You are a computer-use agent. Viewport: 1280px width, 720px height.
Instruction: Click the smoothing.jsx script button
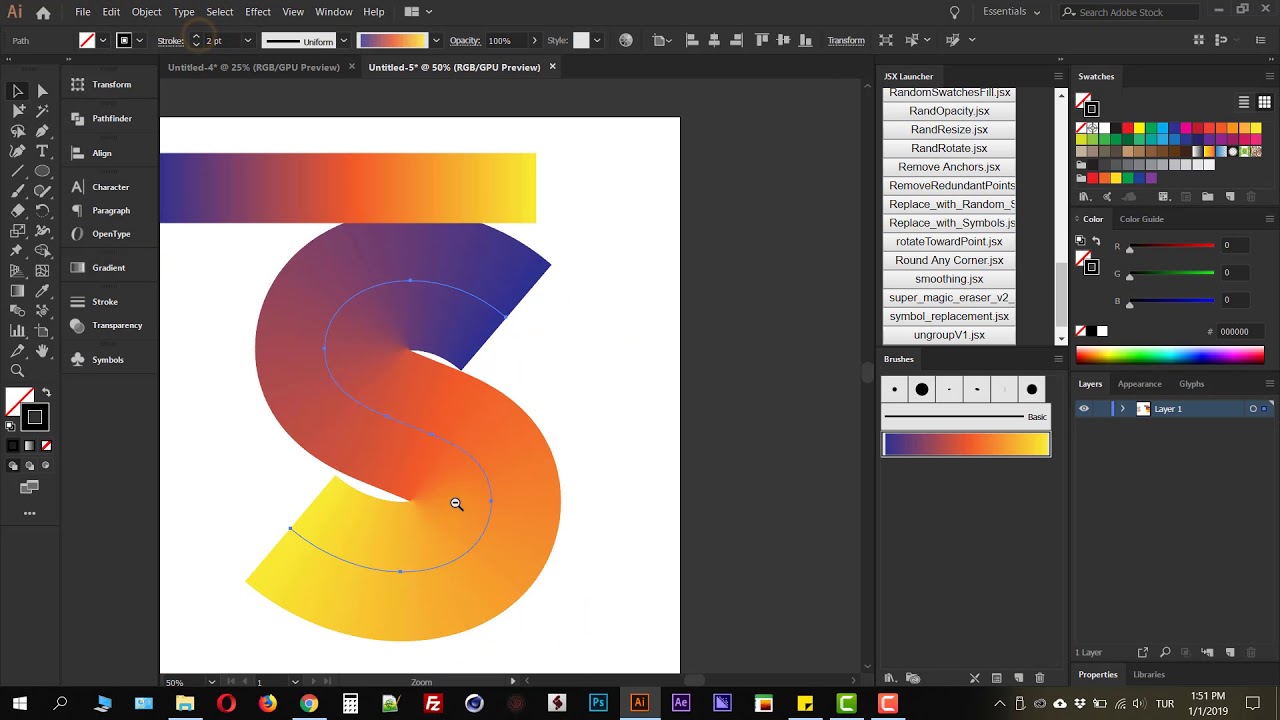pyautogui.click(x=949, y=279)
